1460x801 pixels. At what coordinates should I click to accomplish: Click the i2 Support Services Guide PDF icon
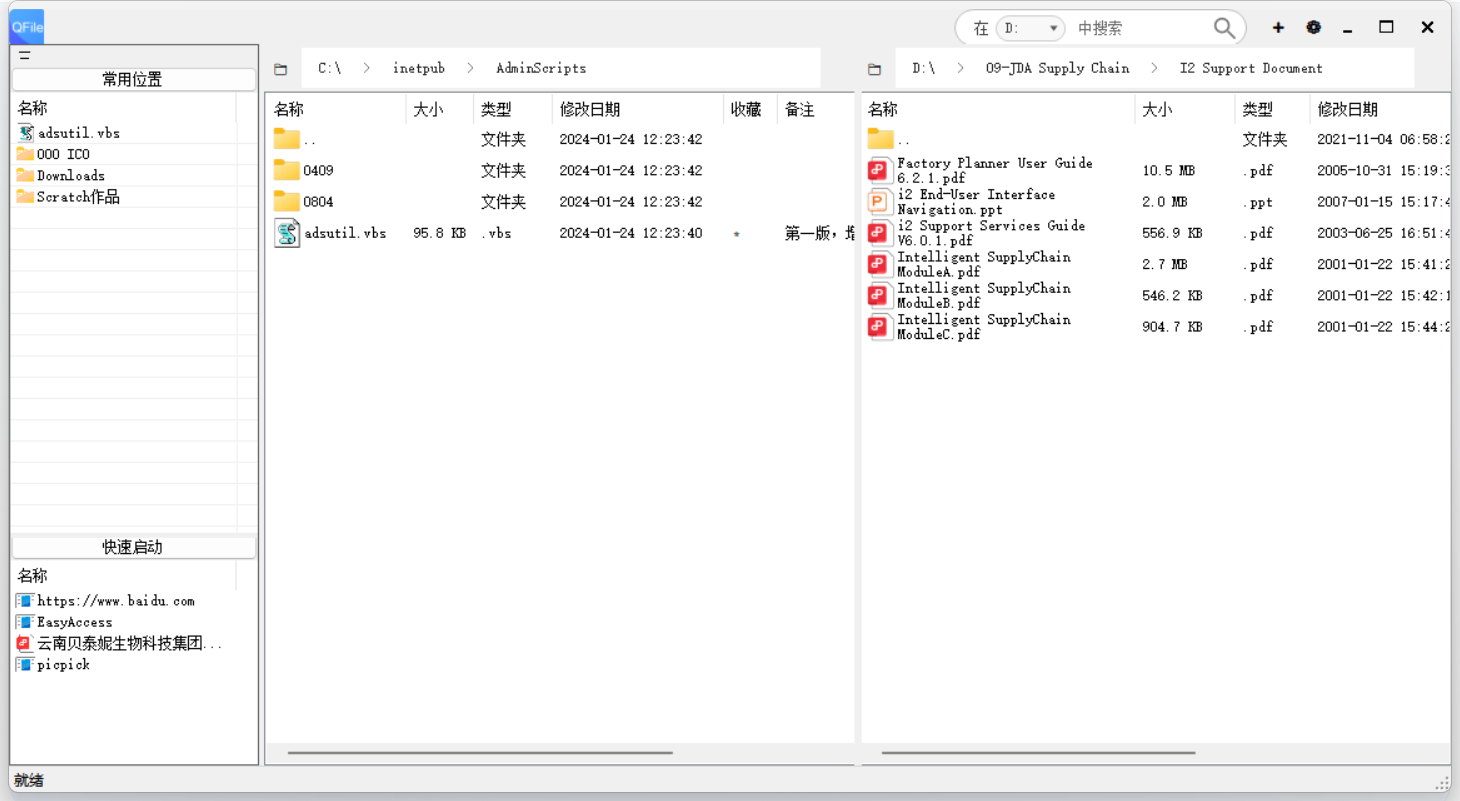point(879,233)
